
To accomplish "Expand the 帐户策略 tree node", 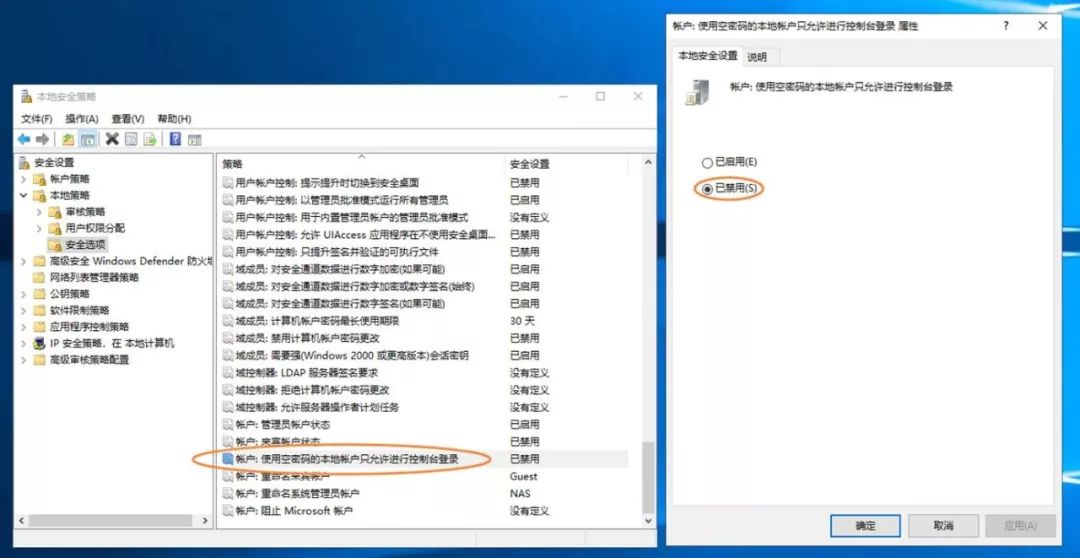I will 23,179.
